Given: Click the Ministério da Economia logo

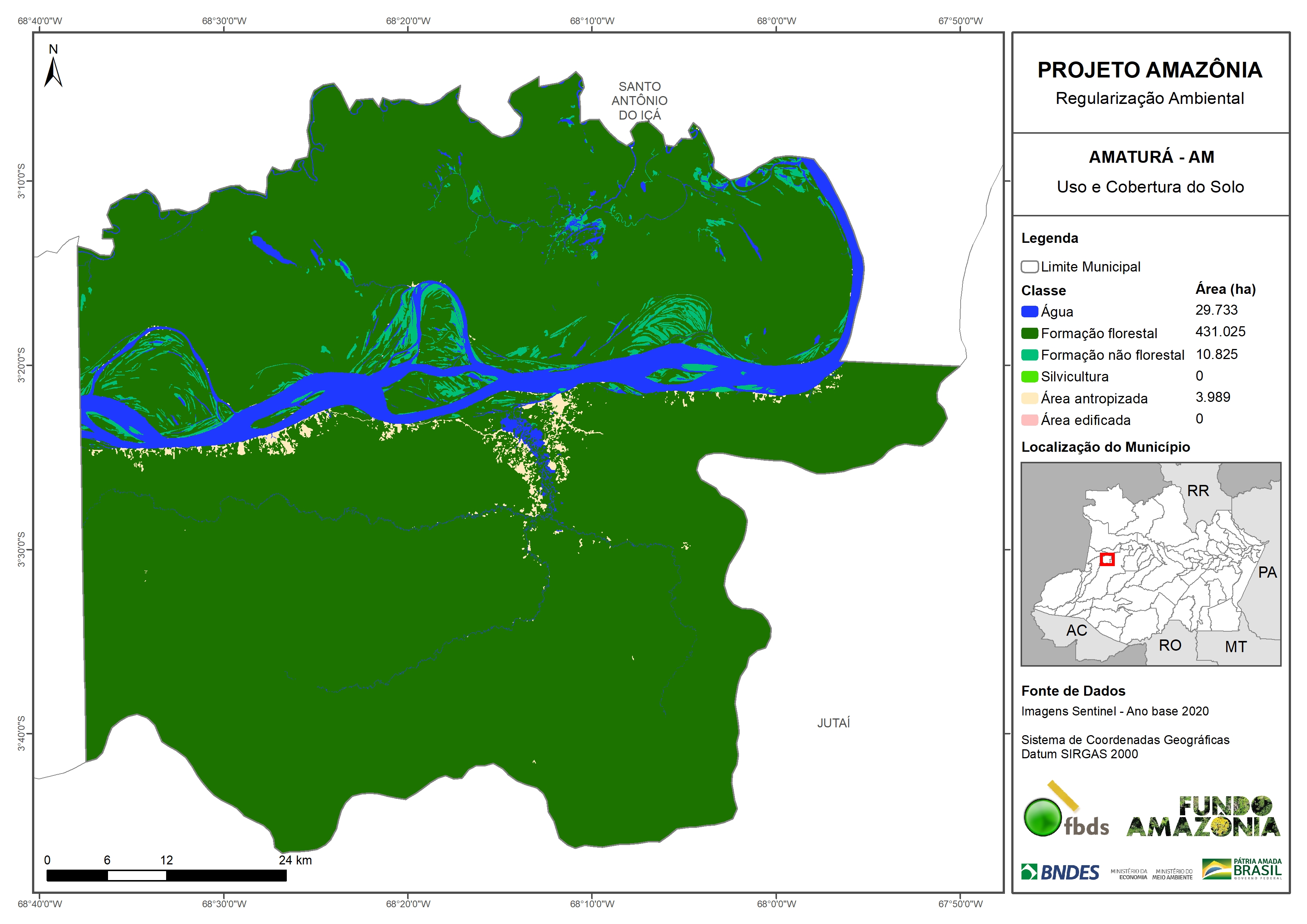Looking at the screenshot, I should pos(1129,874).
